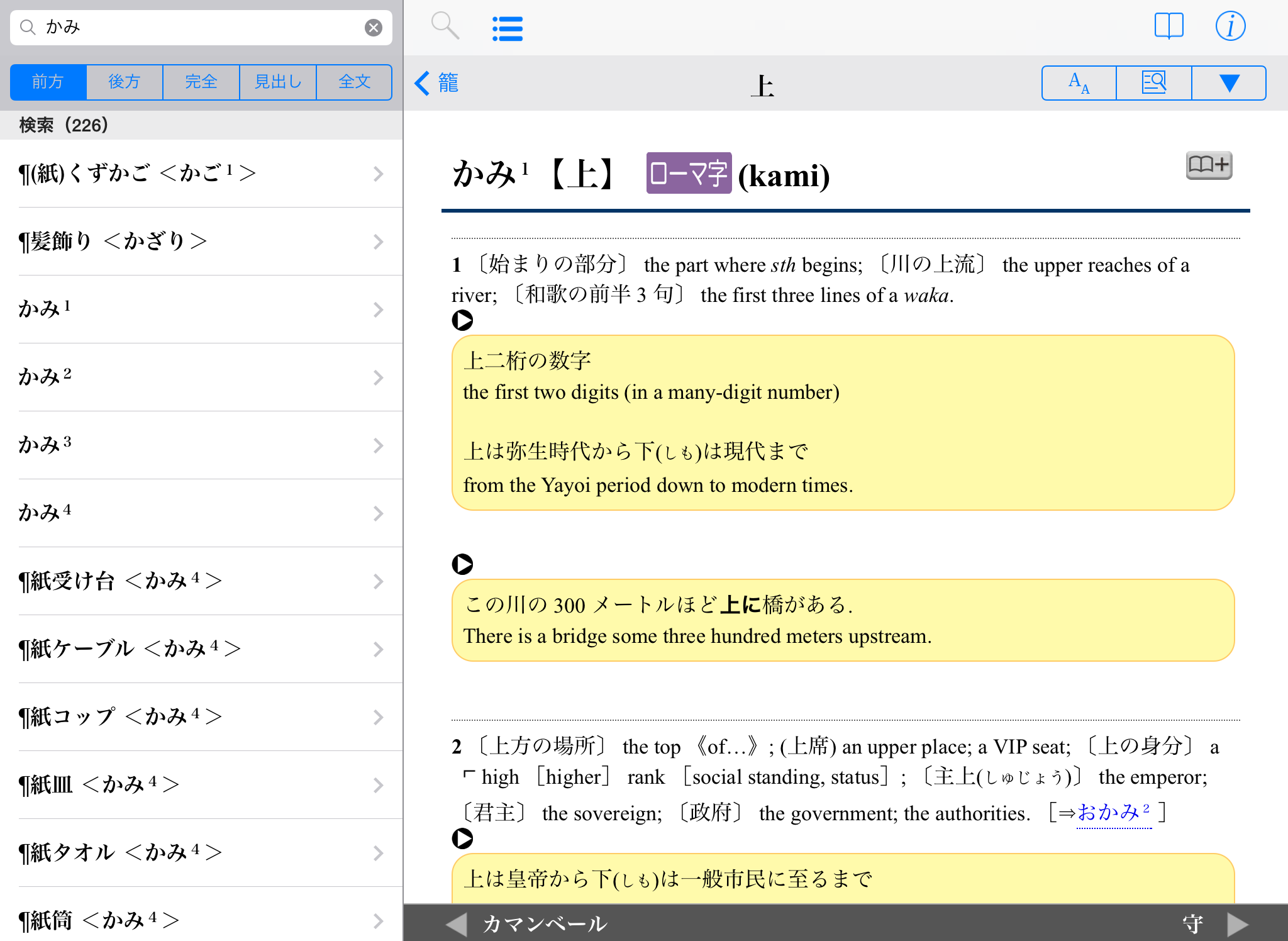The width and height of the screenshot is (1288, 941).
Task: Clear the search field with X icon
Action: click(x=374, y=28)
